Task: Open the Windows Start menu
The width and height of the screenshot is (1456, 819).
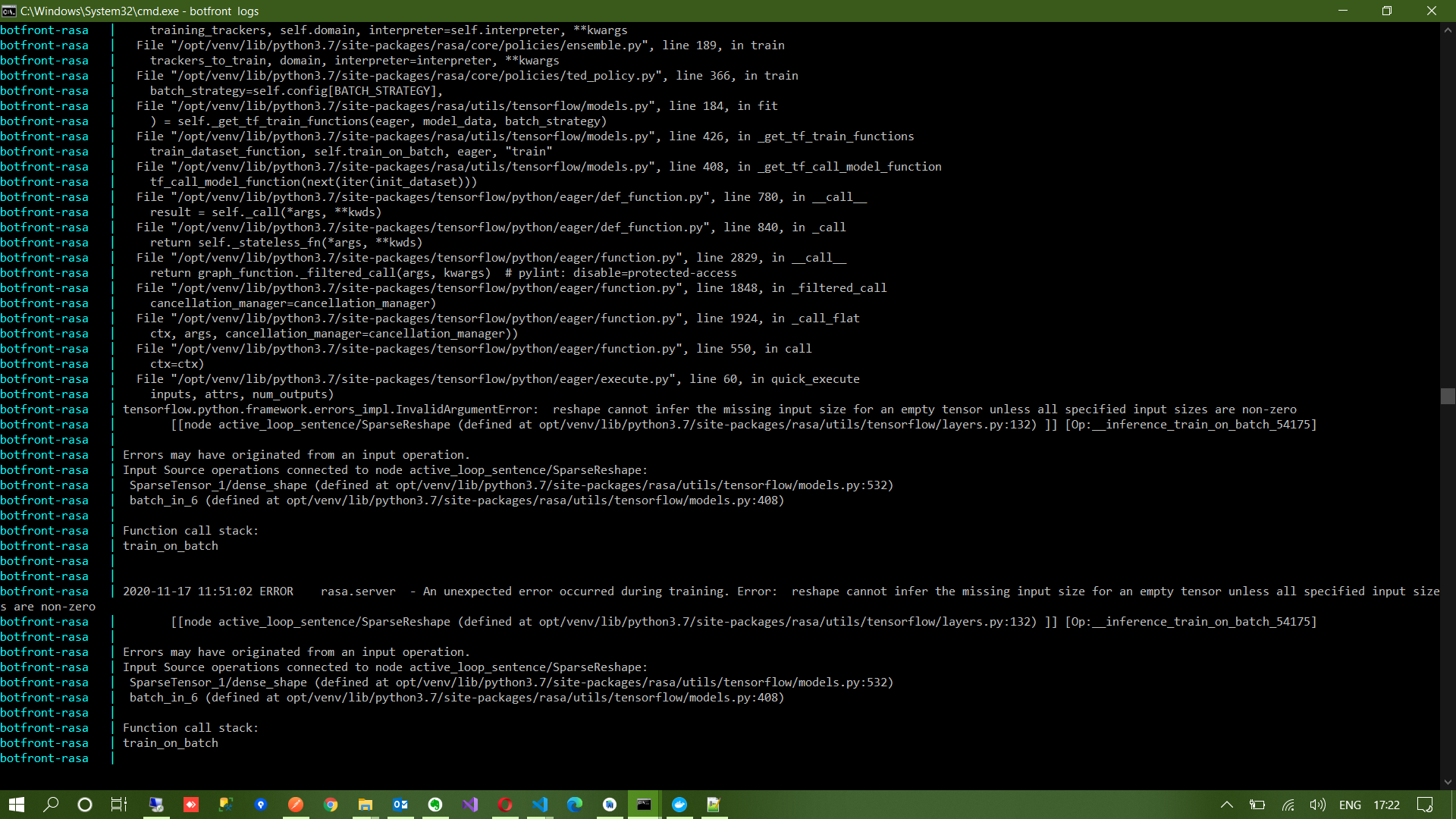Action: pyautogui.click(x=17, y=805)
